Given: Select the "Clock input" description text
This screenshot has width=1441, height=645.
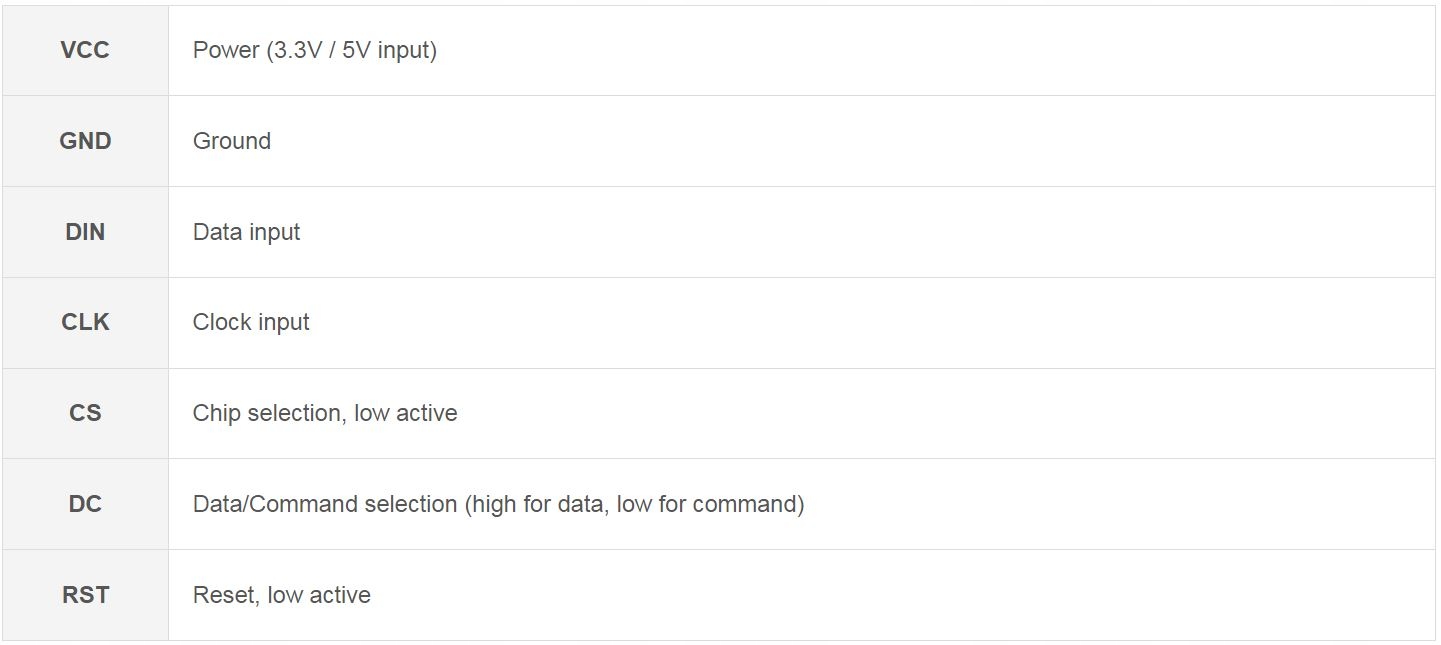Looking at the screenshot, I should (251, 322).
